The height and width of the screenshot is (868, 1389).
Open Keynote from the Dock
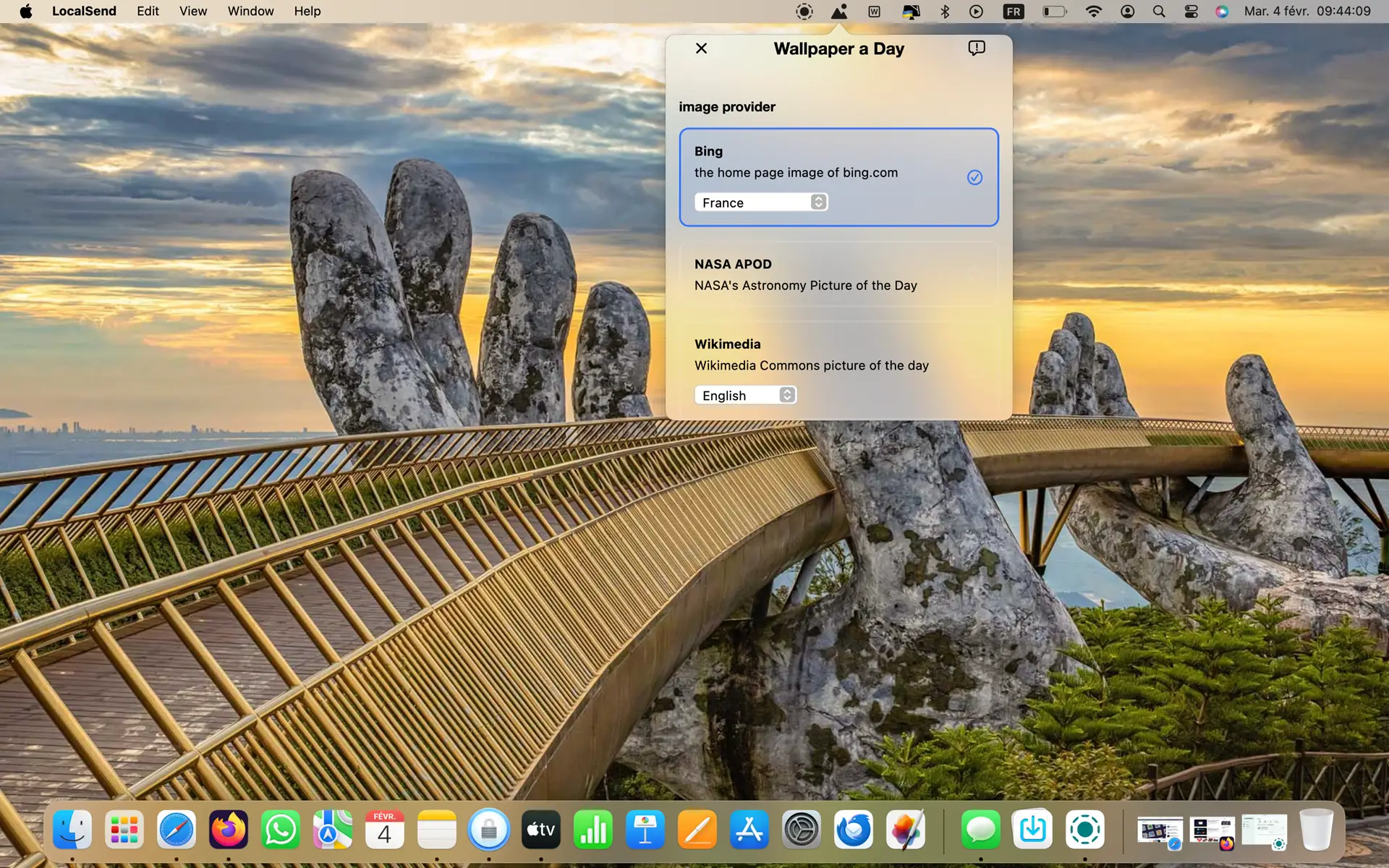645,829
